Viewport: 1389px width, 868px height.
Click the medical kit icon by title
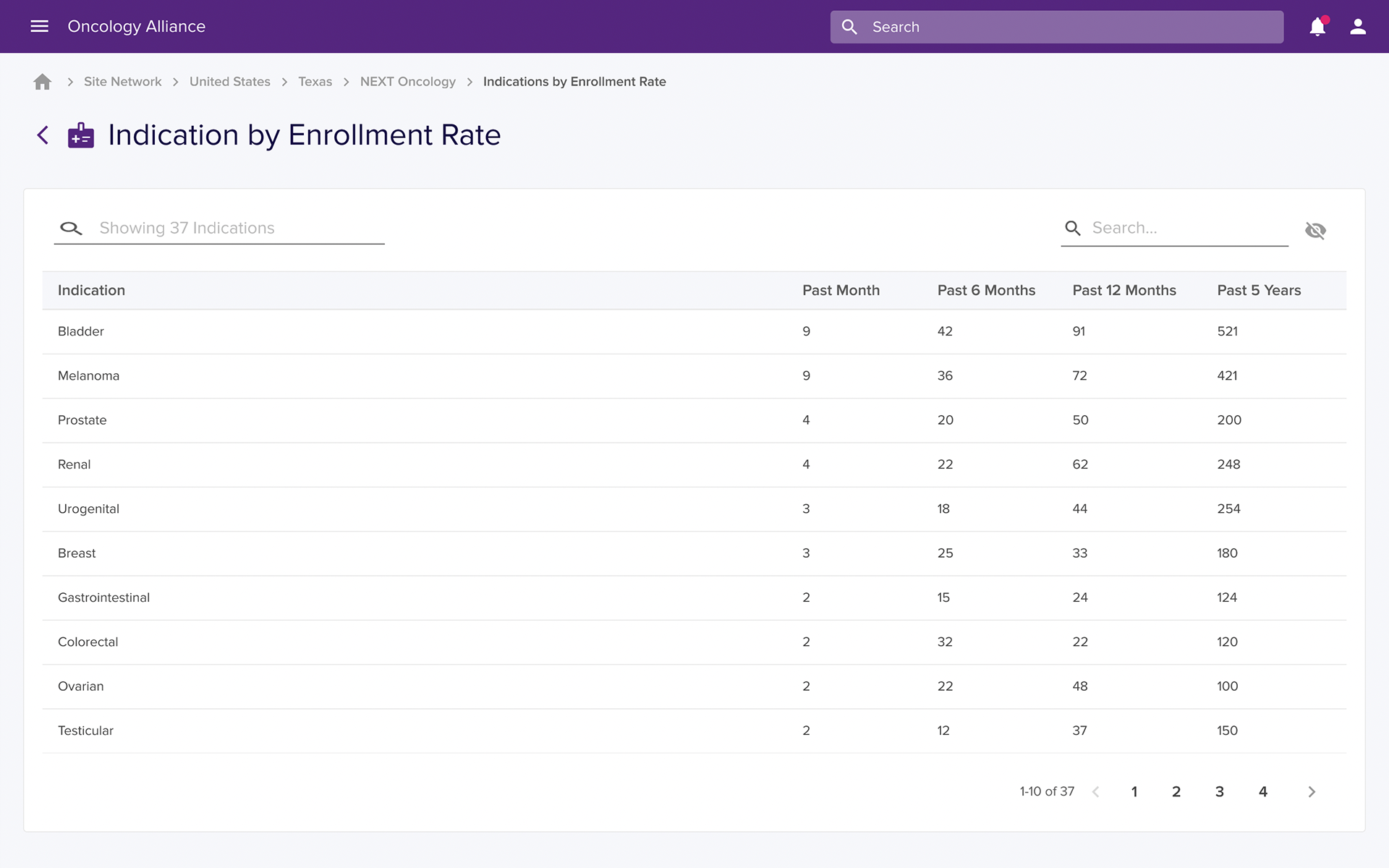pyautogui.click(x=81, y=135)
